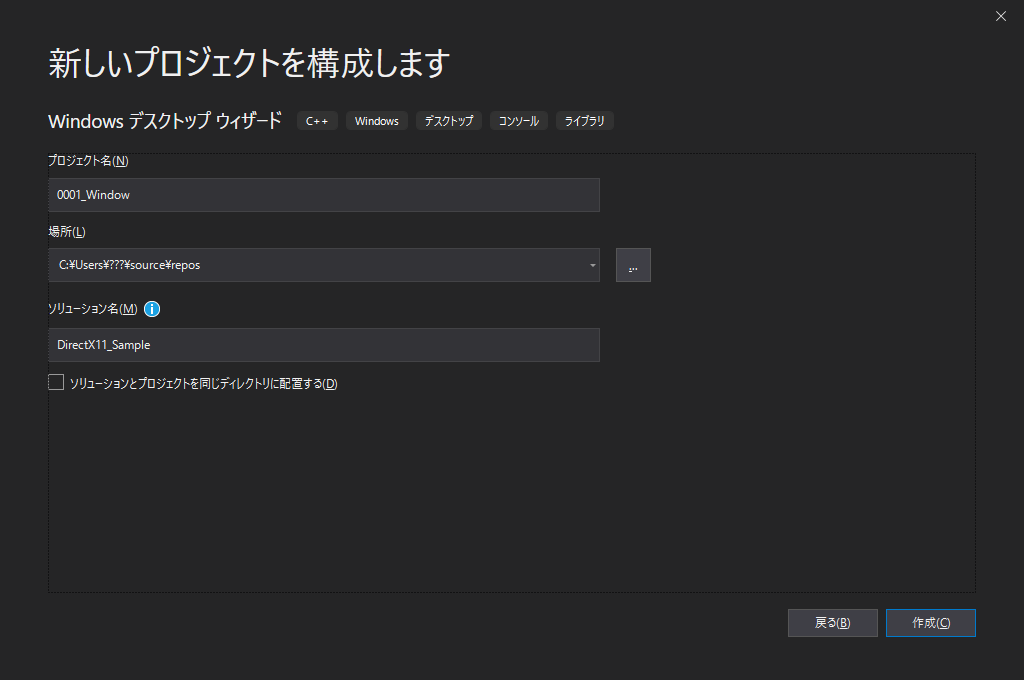Open the browse button next to 場所 field
Screen dimensions: 1024x680
tap(633, 265)
